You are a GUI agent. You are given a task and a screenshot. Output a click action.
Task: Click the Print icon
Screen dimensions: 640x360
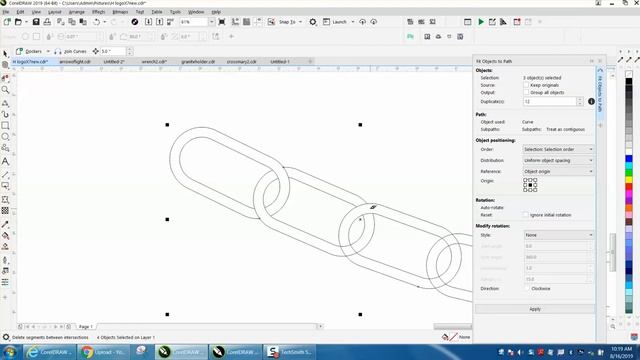(47, 22)
